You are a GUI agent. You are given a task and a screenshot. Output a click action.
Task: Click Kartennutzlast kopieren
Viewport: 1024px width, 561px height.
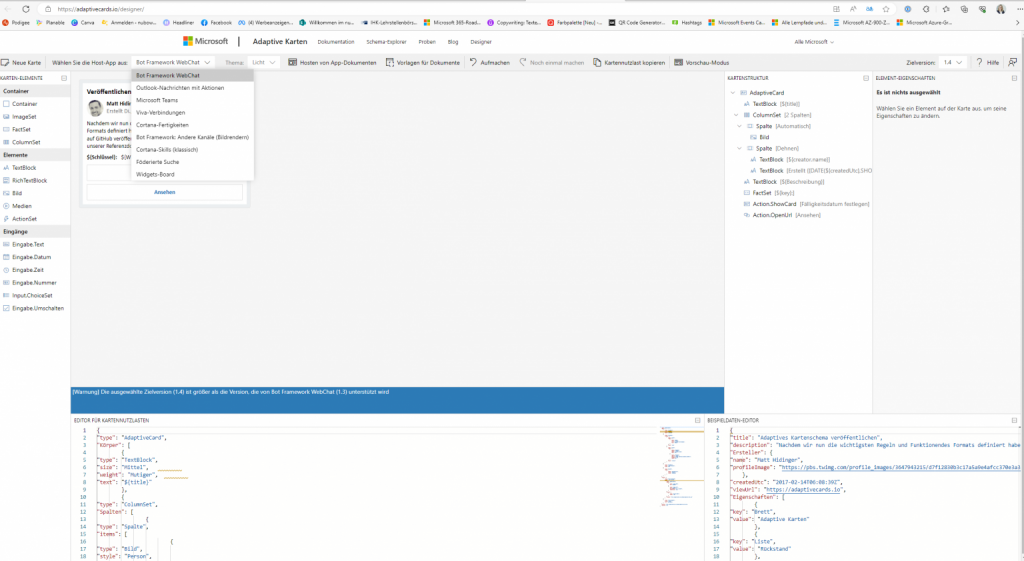[629, 63]
